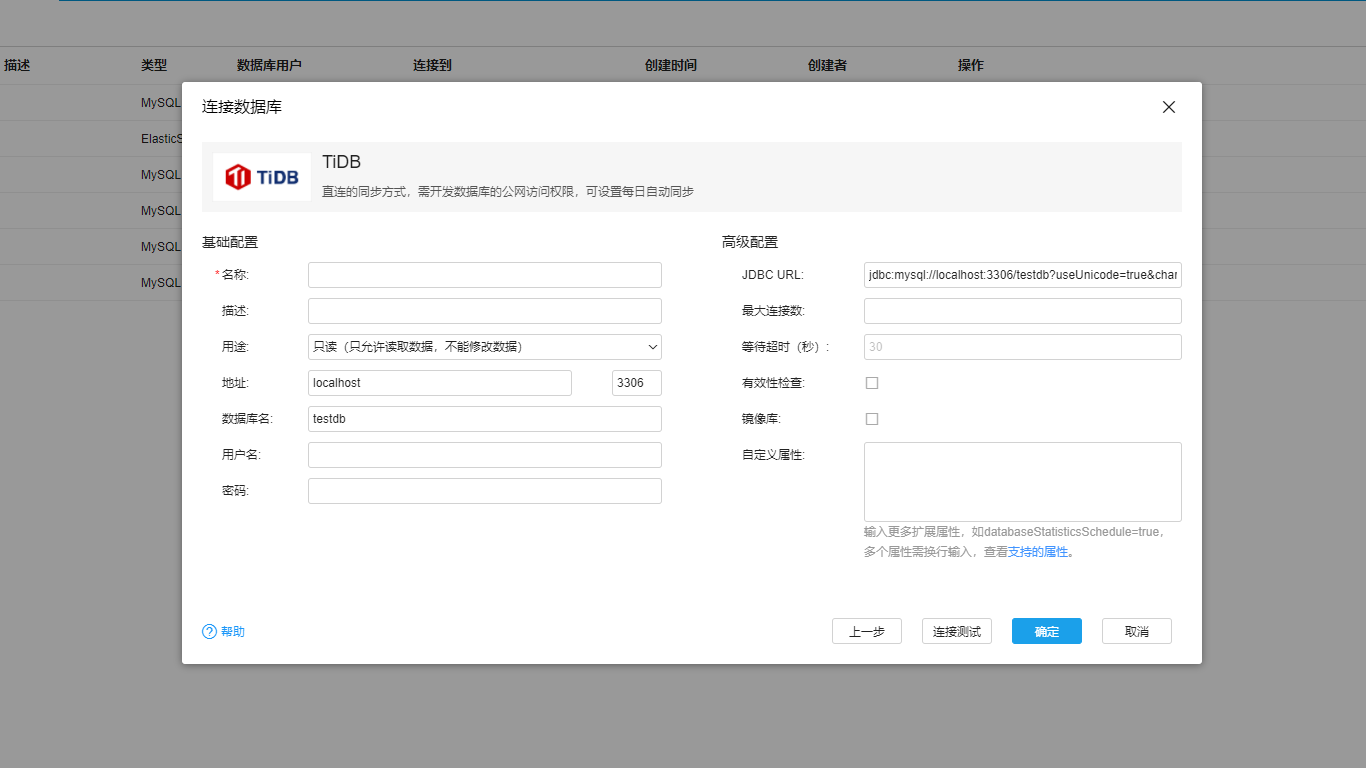Click the 连接到 column header in background table
This screenshot has width=1366, height=768.
point(432,65)
